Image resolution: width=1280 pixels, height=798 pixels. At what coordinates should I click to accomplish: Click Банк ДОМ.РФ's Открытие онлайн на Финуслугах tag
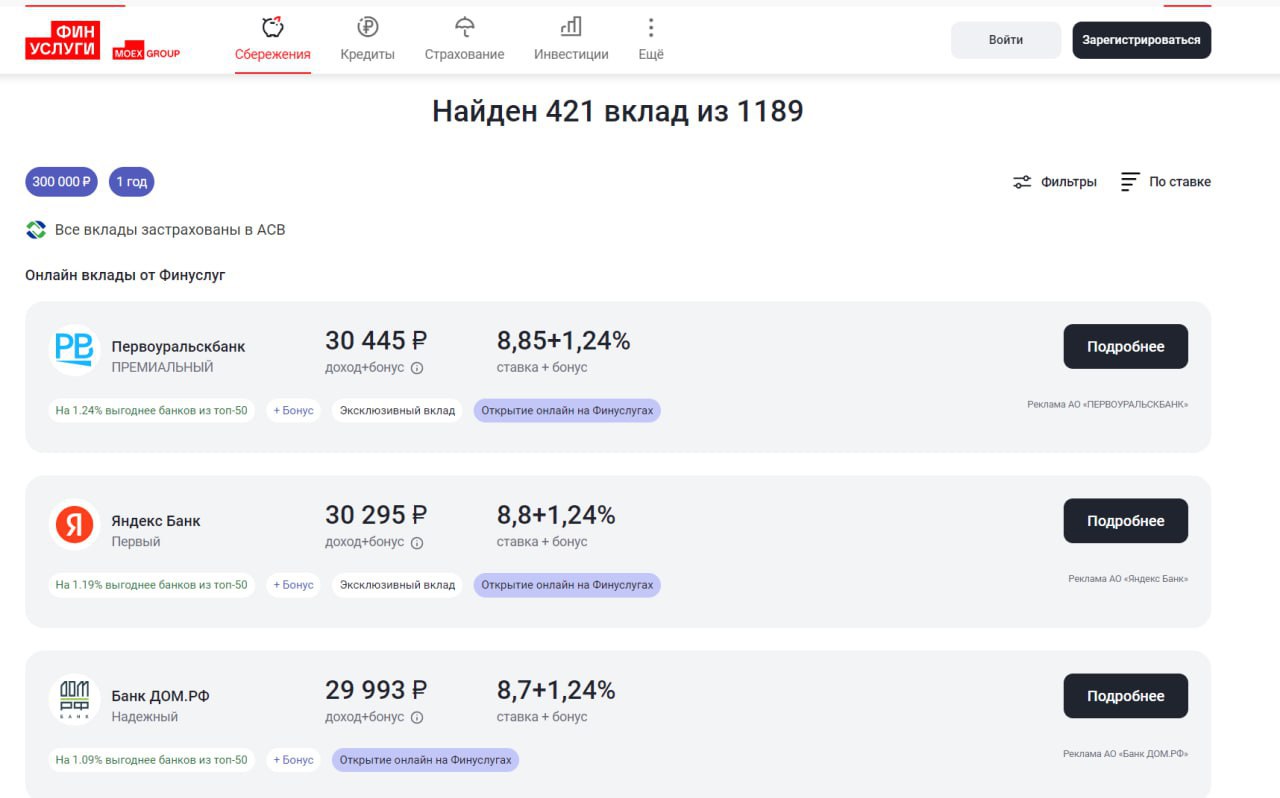click(425, 760)
